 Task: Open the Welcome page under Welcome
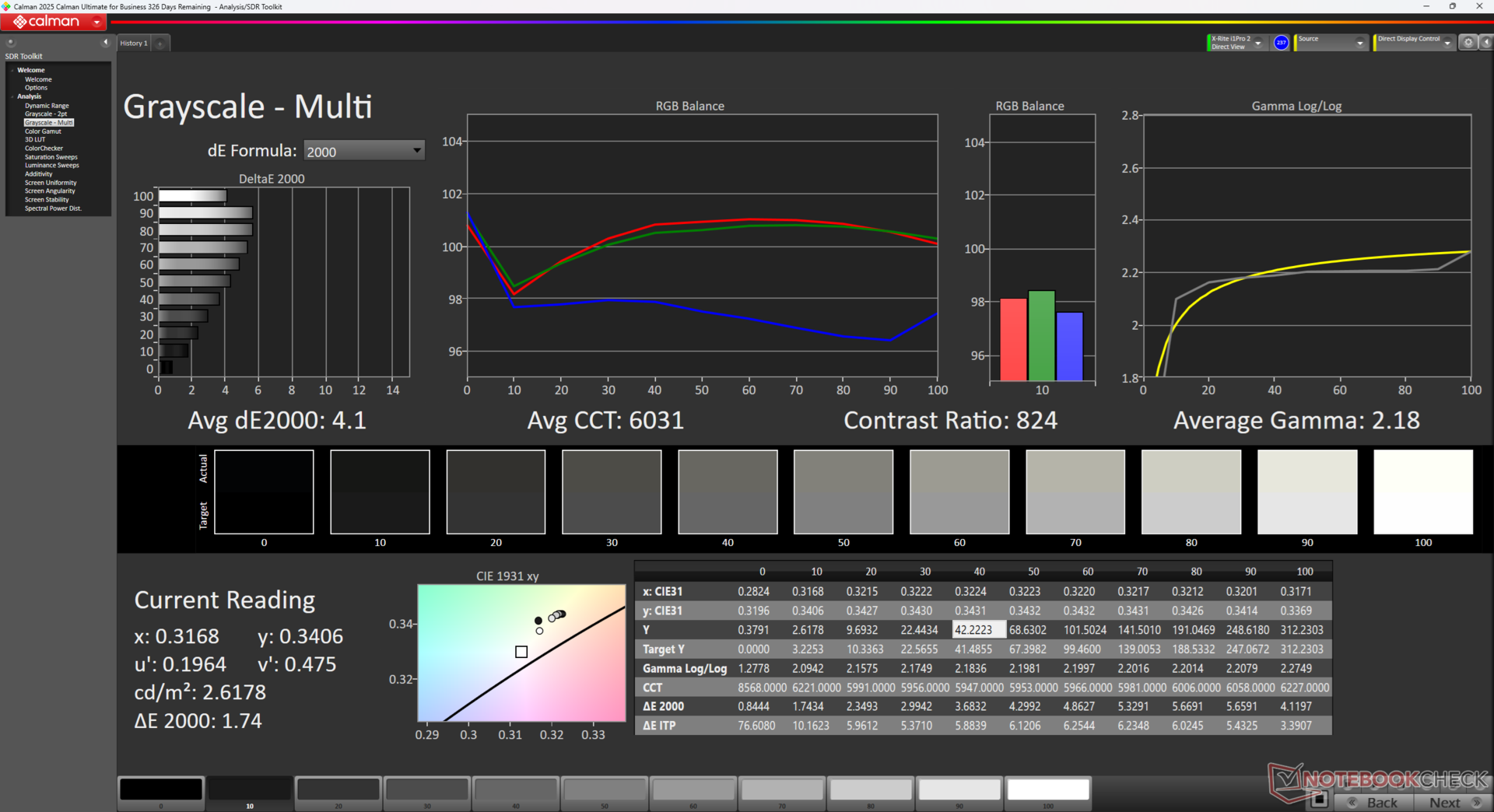pyautogui.click(x=38, y=79)
